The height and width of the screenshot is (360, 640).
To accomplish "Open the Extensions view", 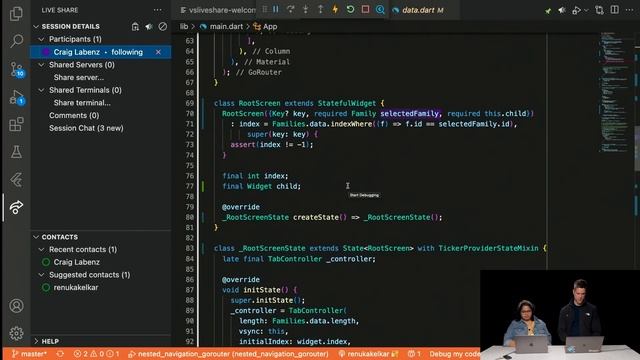I will click(16, 124).
